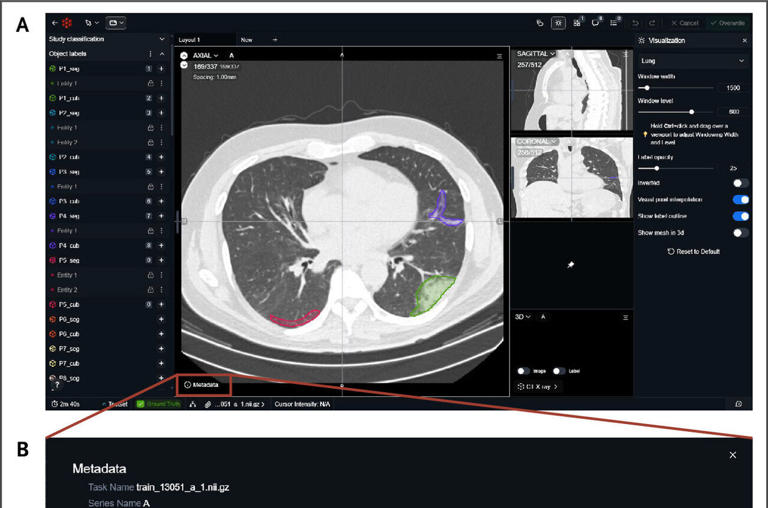The image size is (768, 508).
Task: Toggle Voxel pixel interpolation switch
Action: (741, 199)
